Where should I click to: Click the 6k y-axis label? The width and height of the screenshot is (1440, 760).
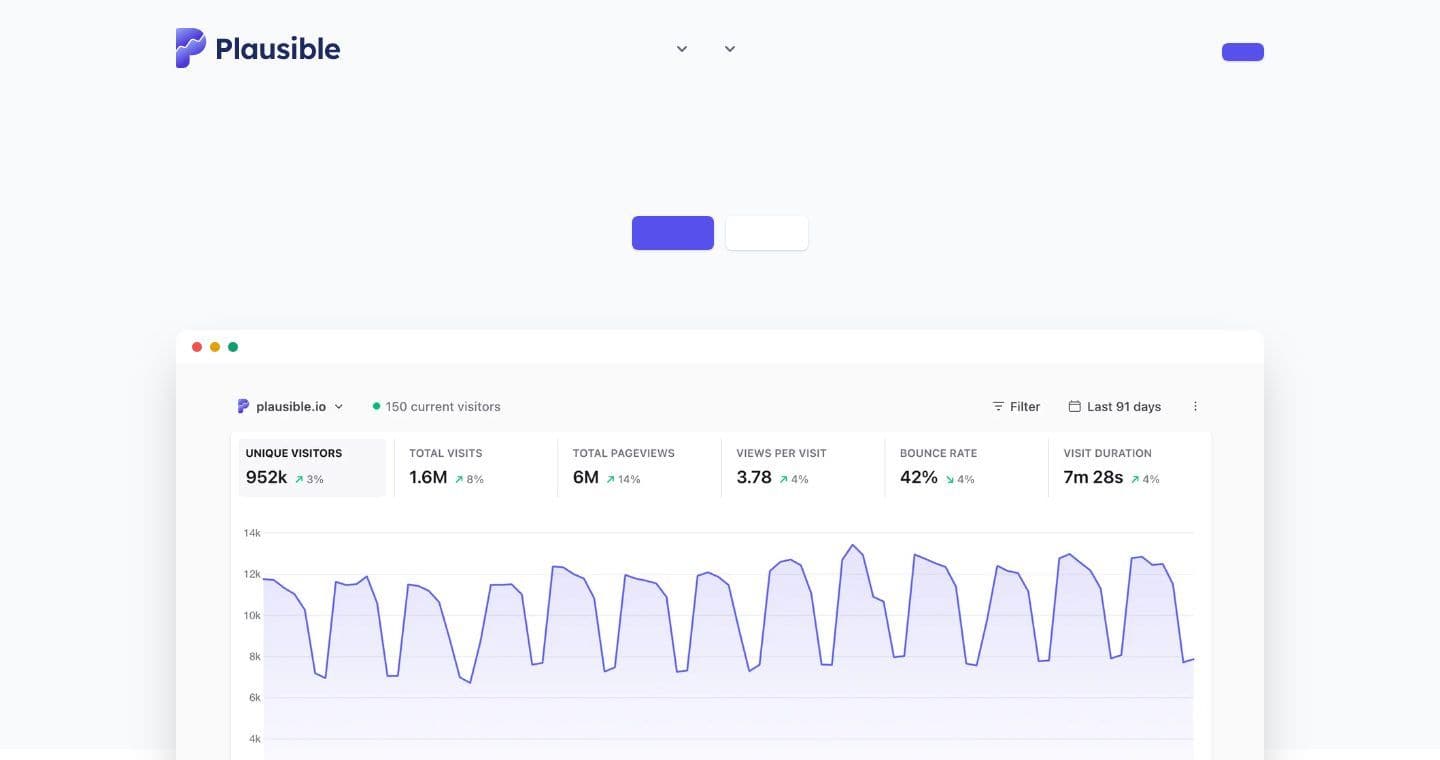coord(255,697)
